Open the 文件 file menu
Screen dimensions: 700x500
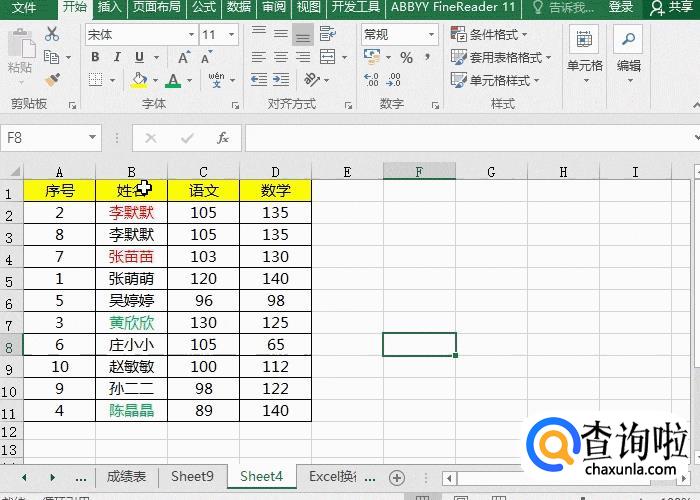(x=25, y=7)
